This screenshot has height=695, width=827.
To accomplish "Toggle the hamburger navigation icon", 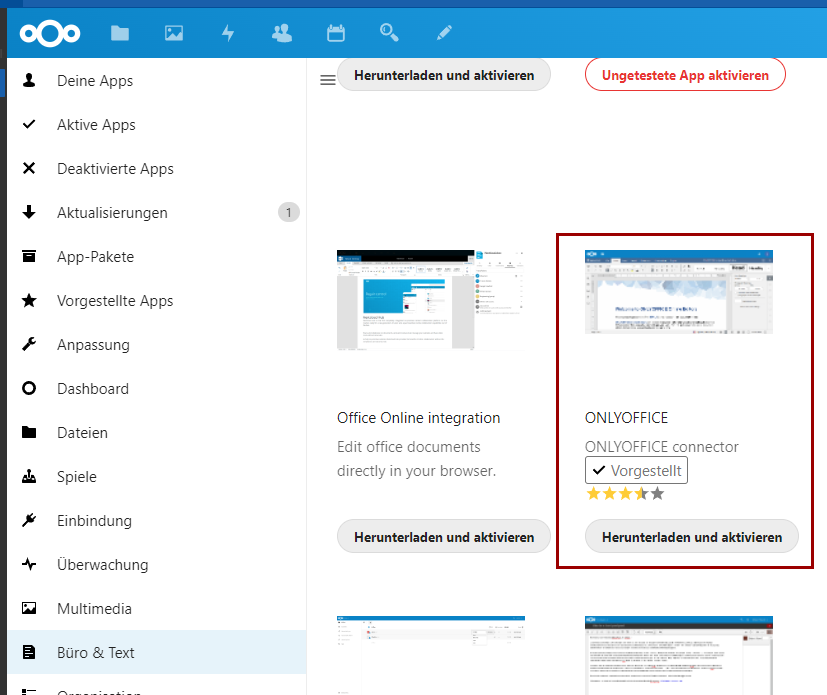I will 328,80.
